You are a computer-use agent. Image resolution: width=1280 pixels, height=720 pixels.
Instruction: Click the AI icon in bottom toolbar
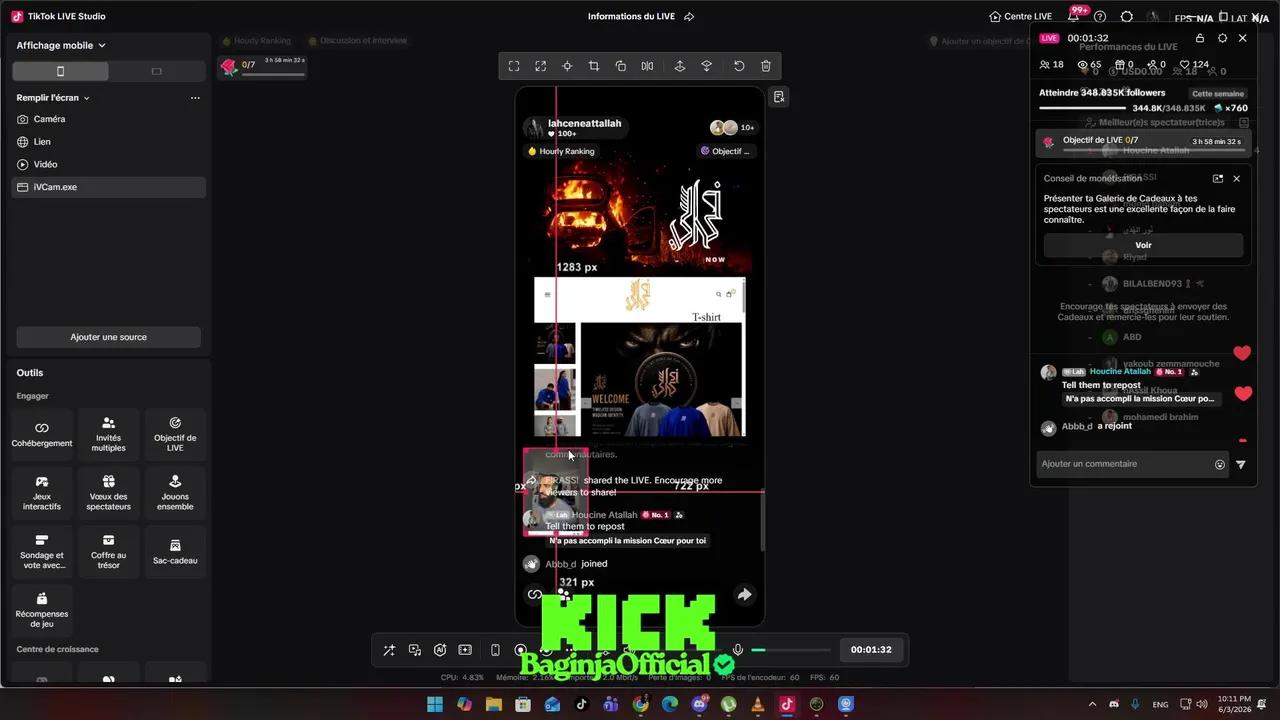[440, 650]
